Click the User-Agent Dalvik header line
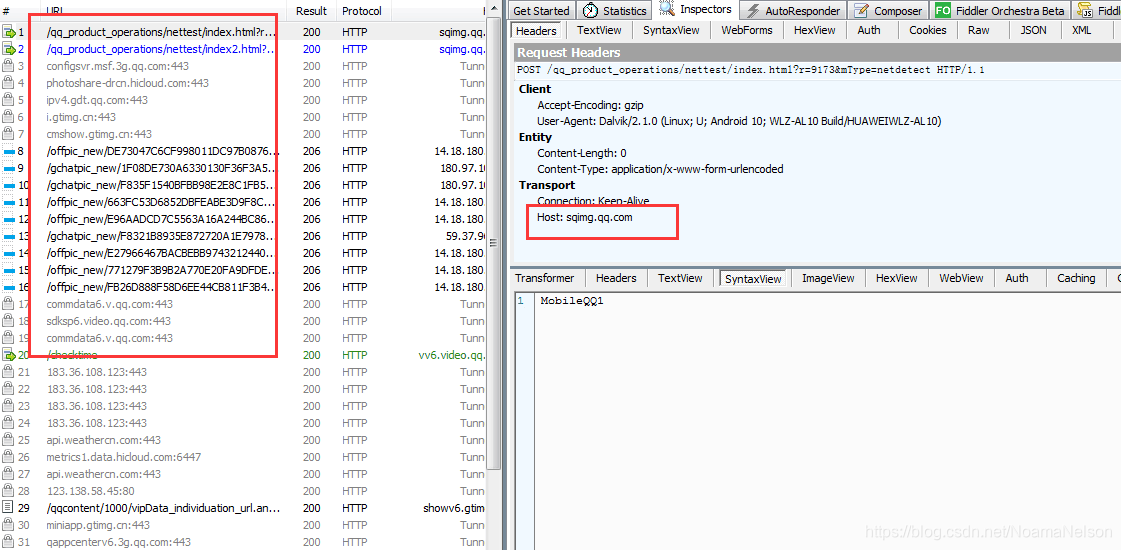The image size is (1121, 550). tap(739, 121)
